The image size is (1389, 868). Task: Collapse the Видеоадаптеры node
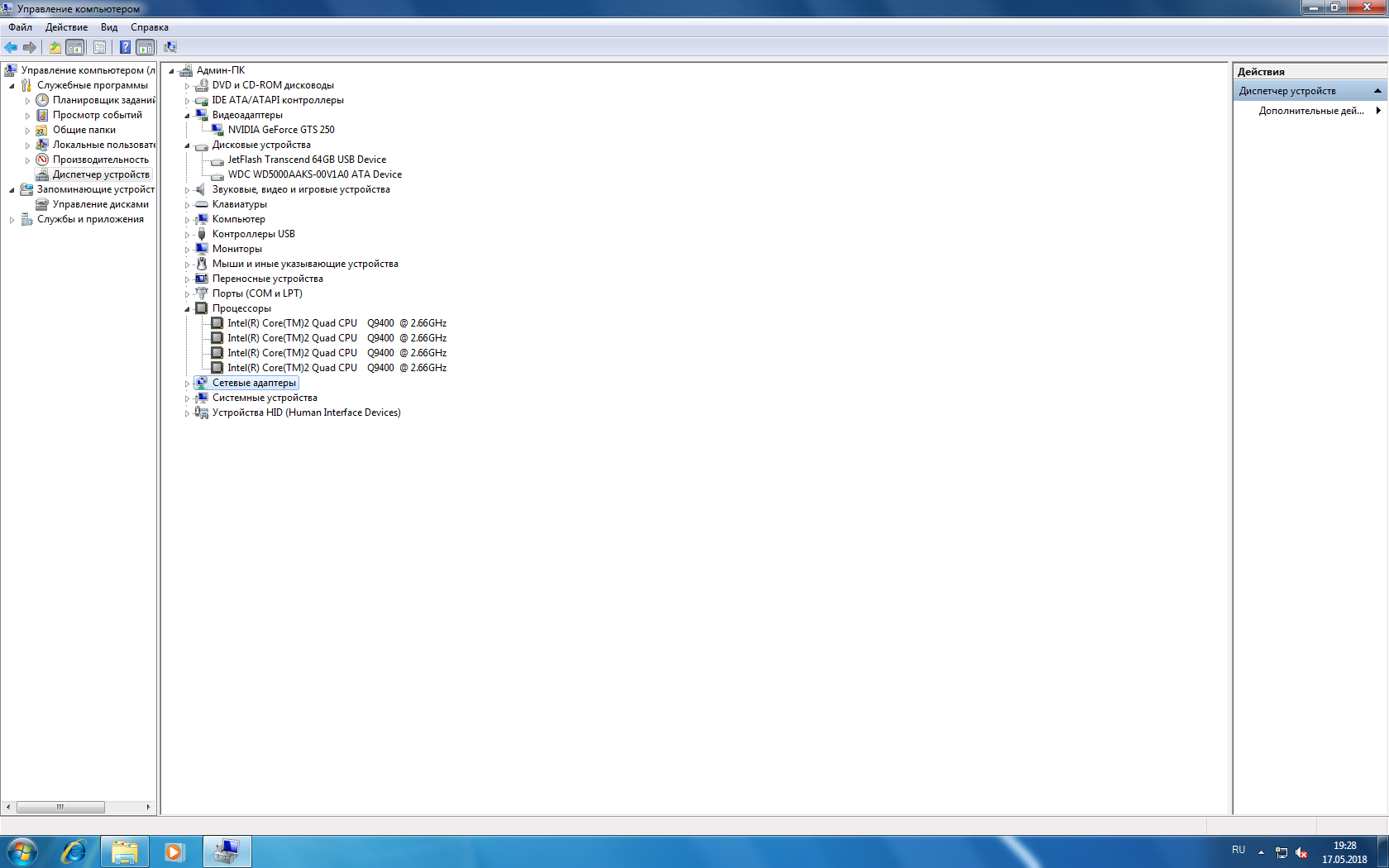[x=188, y=116]
